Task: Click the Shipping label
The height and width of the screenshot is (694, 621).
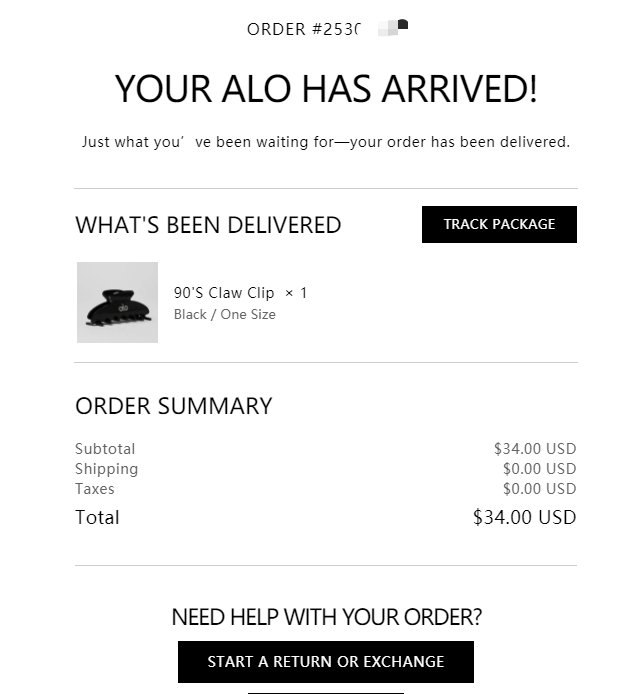Action: click(x=106, y=469)
